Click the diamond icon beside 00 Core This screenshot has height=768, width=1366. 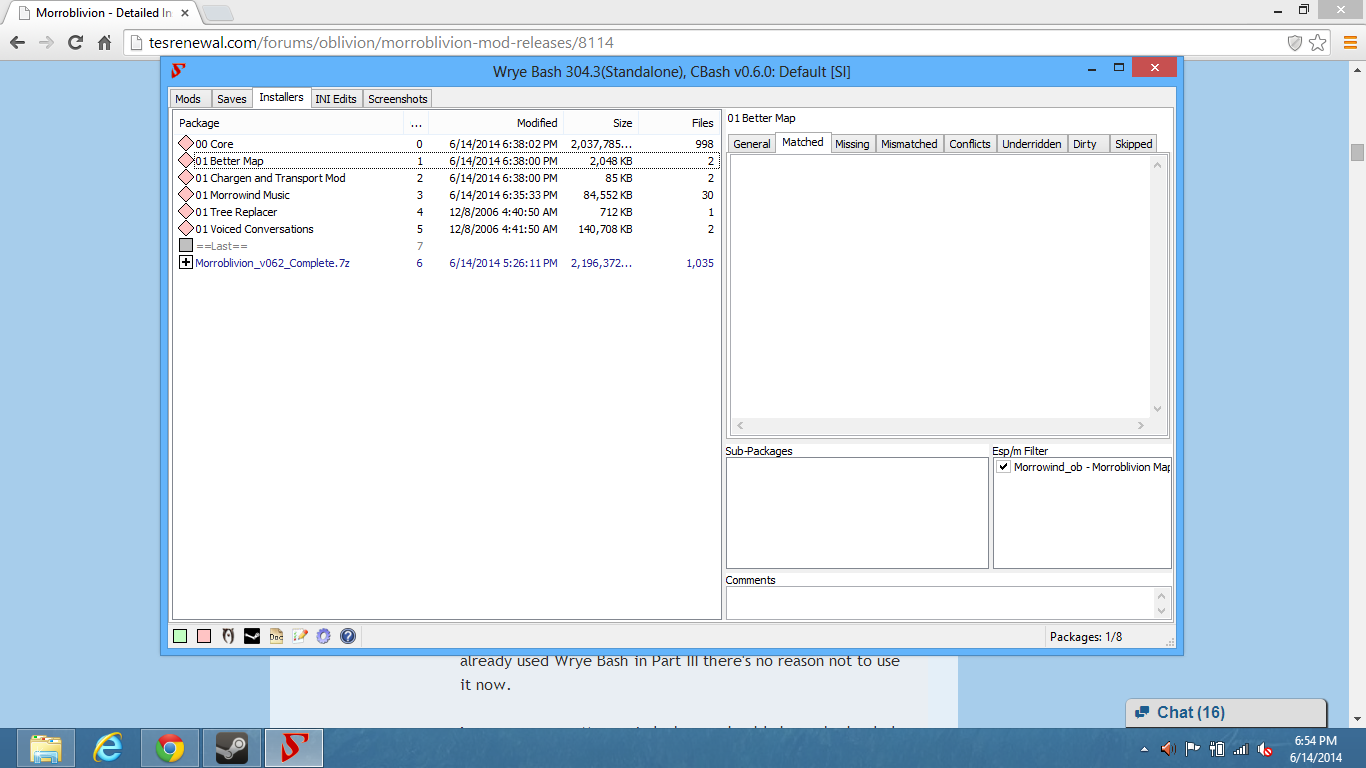pyautogui.click(x=186, y=144)
